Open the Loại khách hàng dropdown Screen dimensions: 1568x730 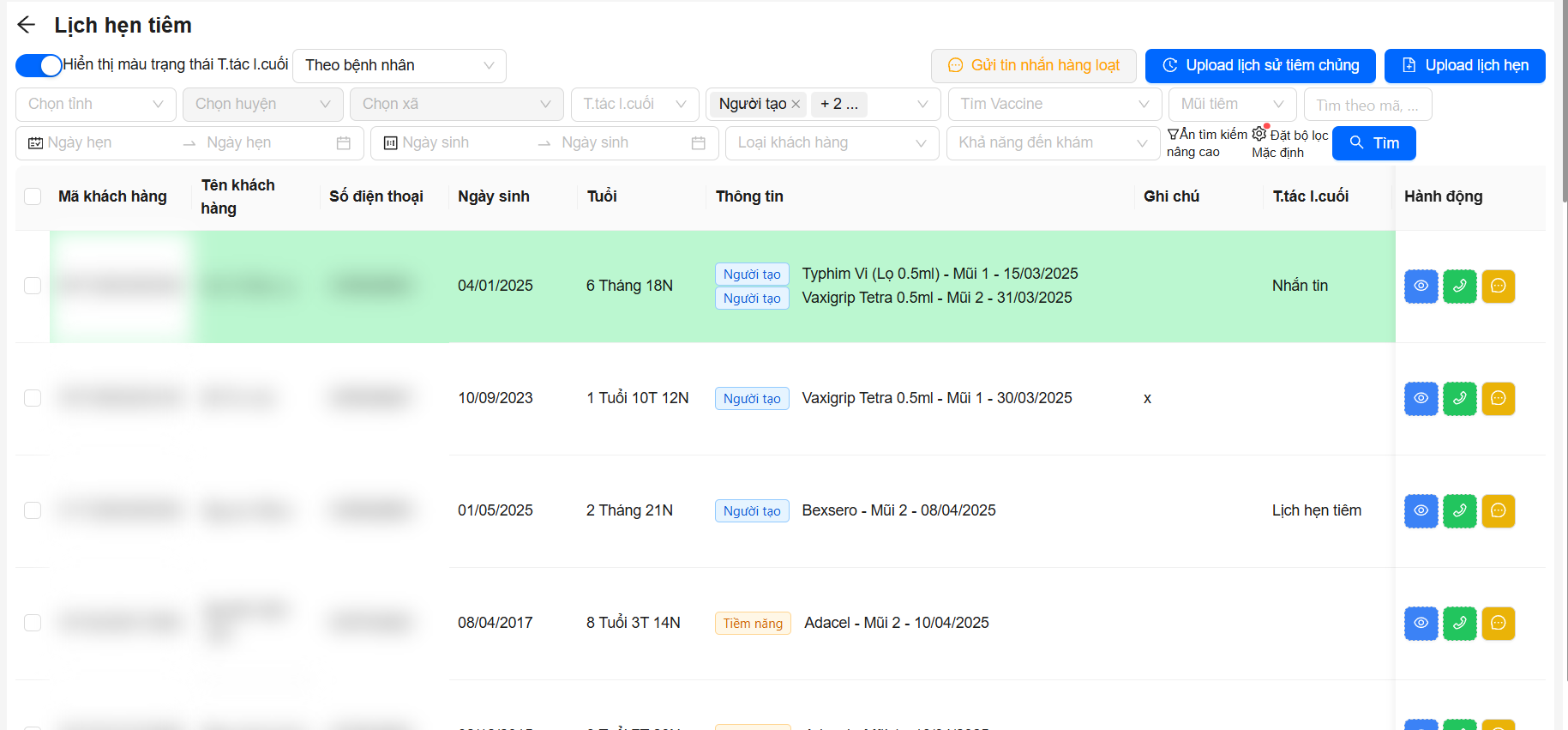click(832, 142)
